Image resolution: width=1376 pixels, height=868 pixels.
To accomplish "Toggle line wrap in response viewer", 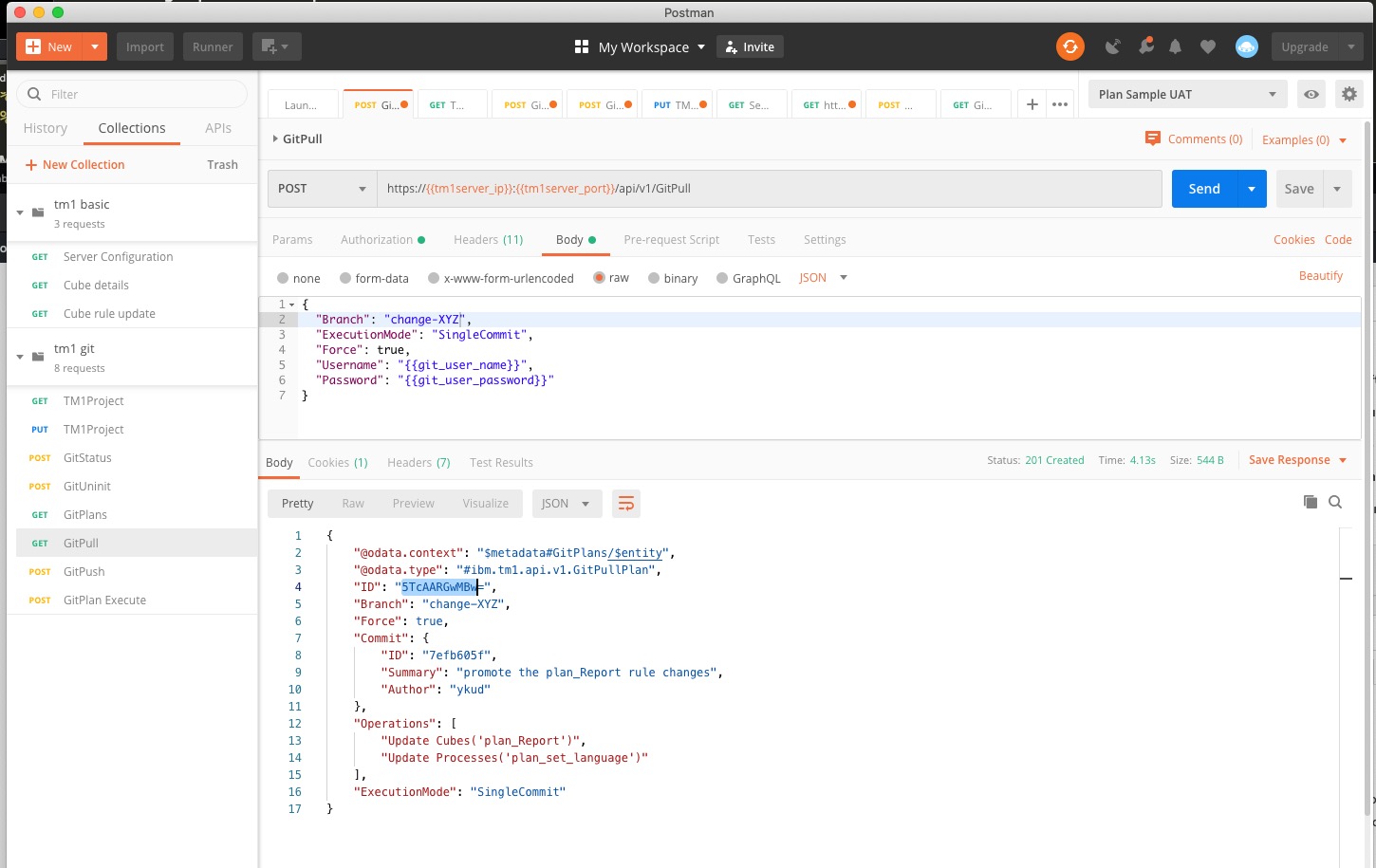I will 626,504.
